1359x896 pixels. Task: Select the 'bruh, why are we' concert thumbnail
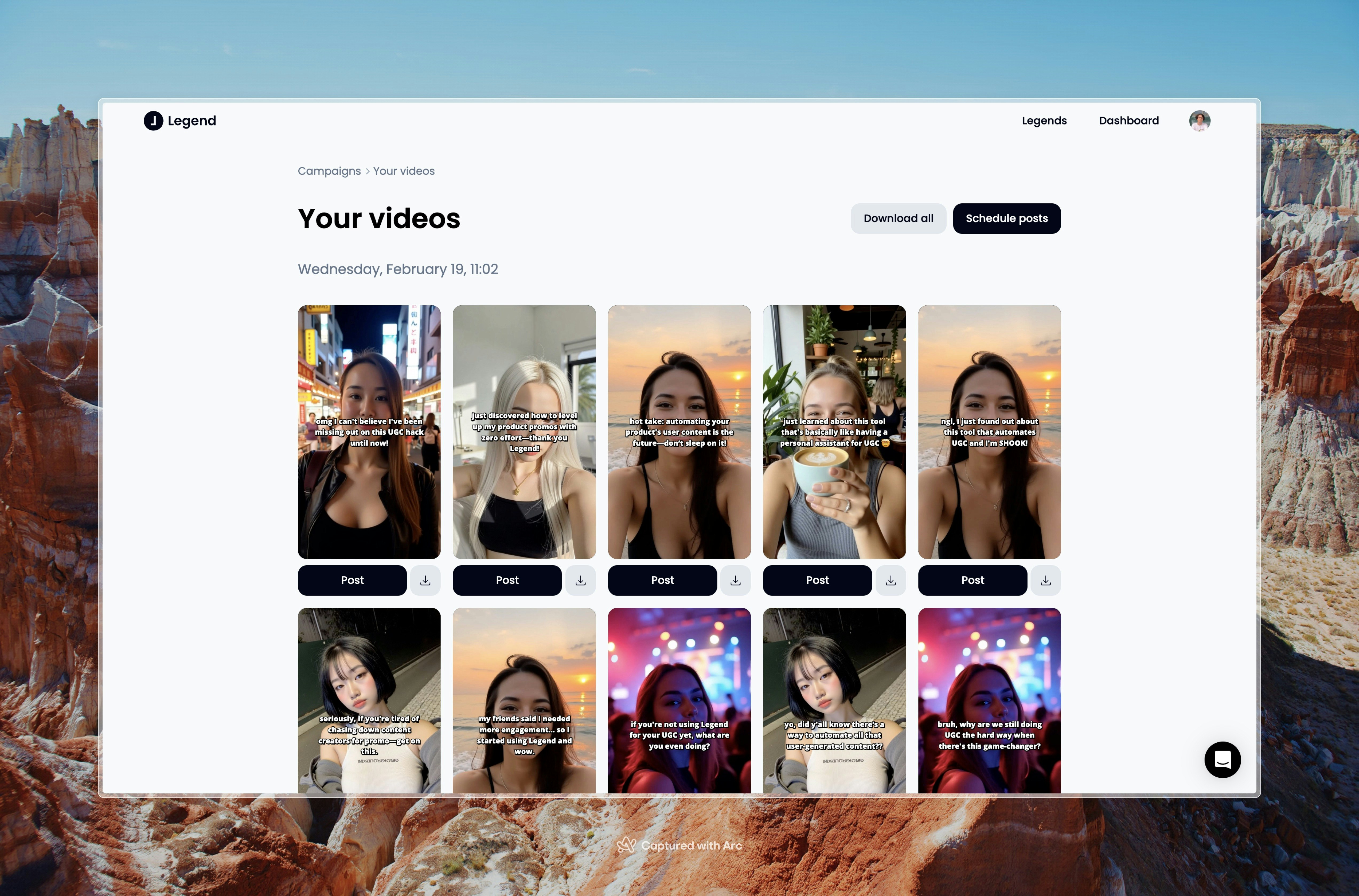989,700
